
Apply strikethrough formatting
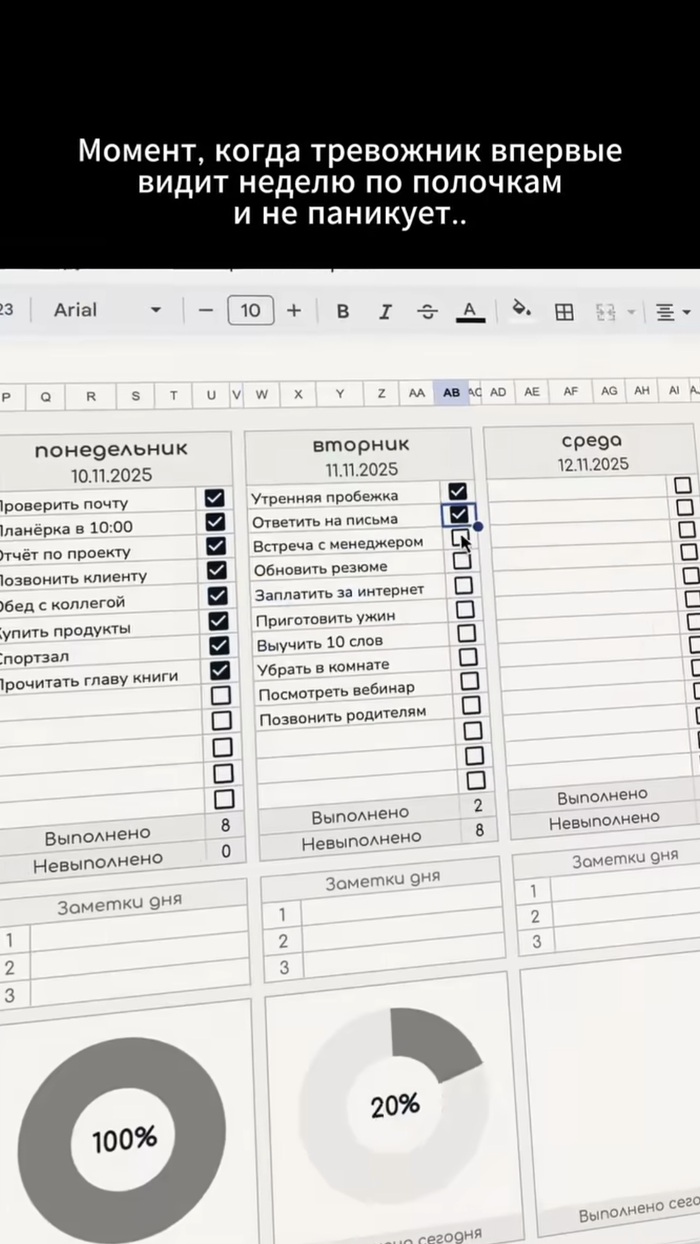(x=427, y=311)
